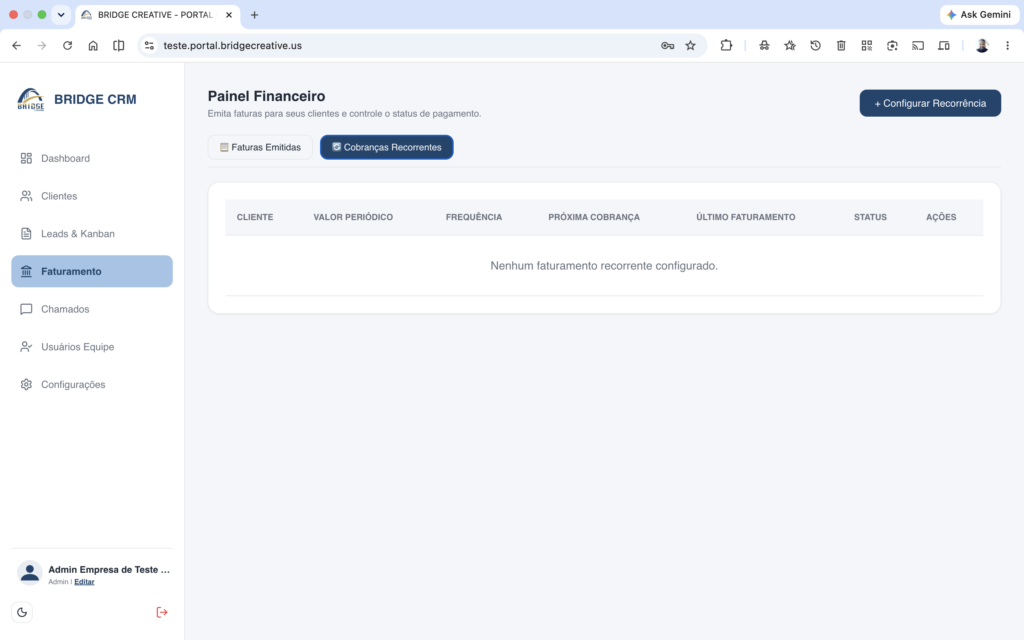Click the AÇÕES column header
Image resolution: width=1024 pixels, height=640 pixels.
(x=941, y=217)
